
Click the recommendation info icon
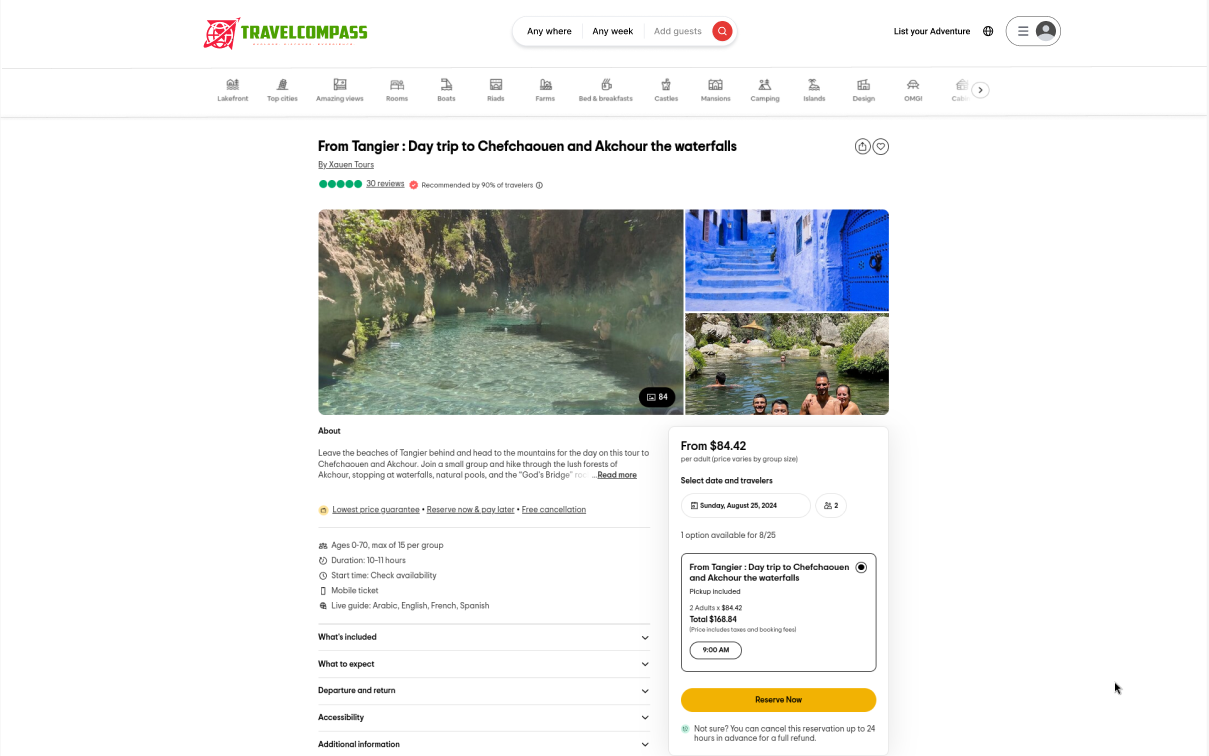(x=540, y=185)
